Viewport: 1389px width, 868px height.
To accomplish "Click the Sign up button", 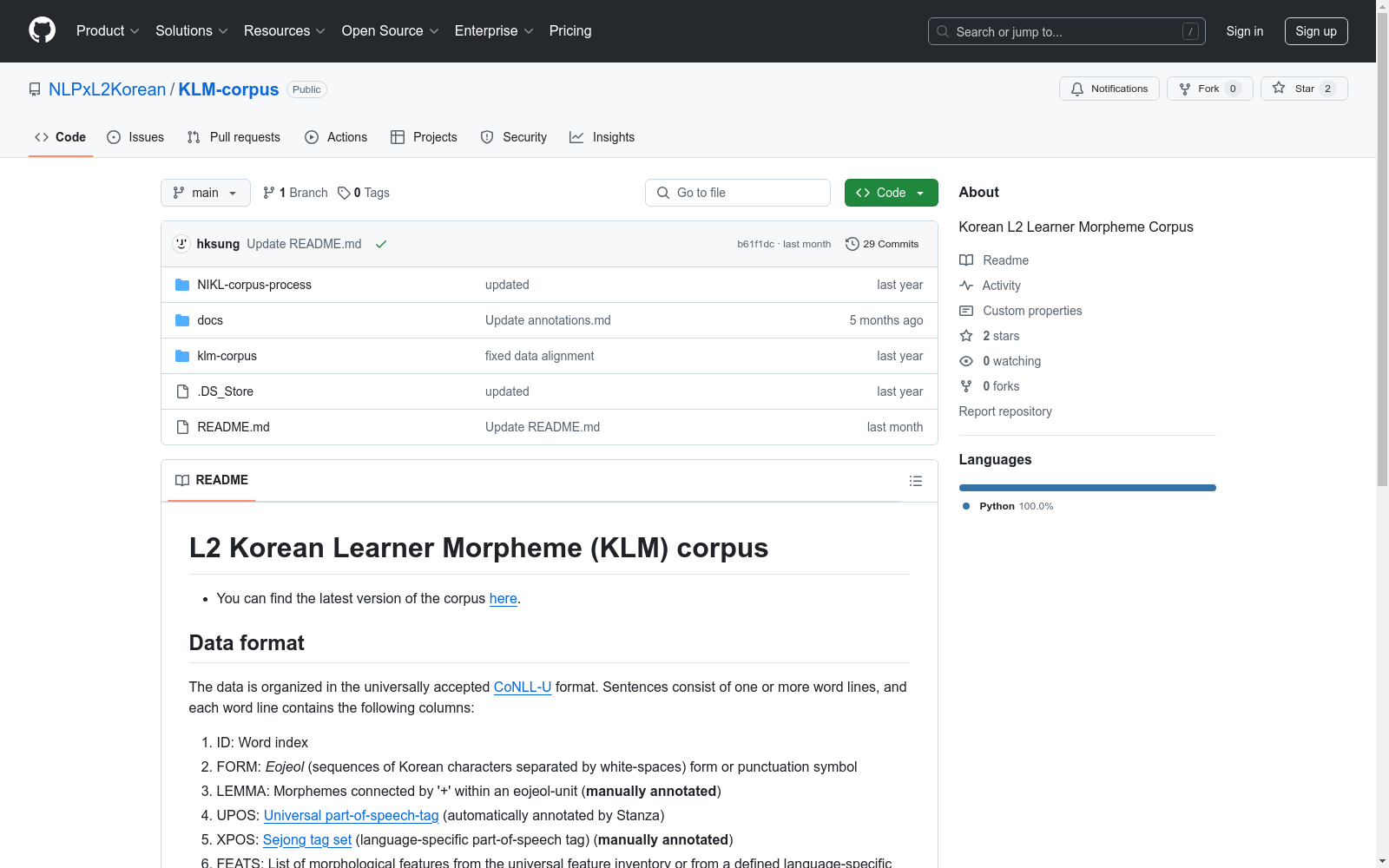I will 1316,31.
